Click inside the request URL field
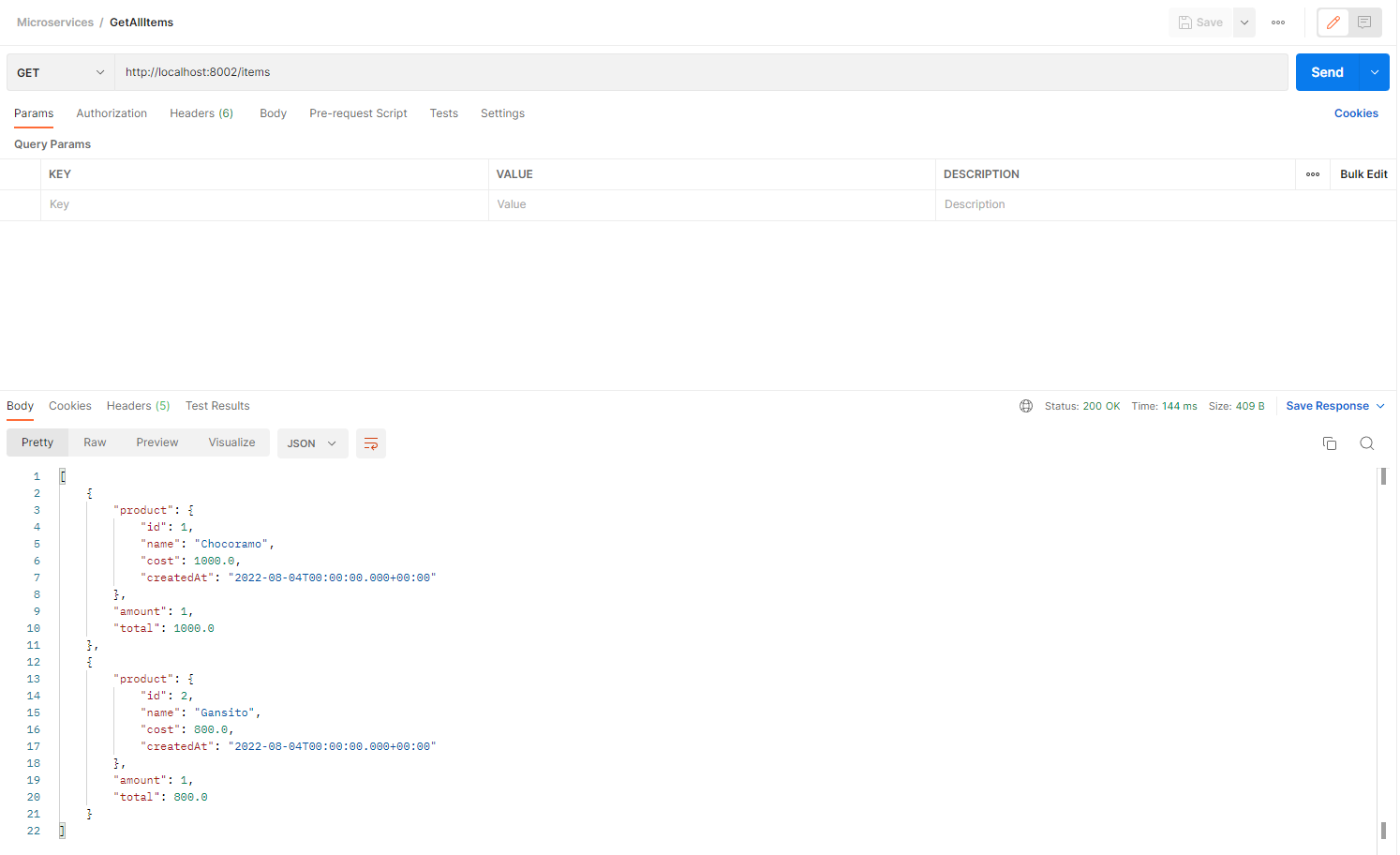This screenshot has height=855, width=1400. coord(375,71)
